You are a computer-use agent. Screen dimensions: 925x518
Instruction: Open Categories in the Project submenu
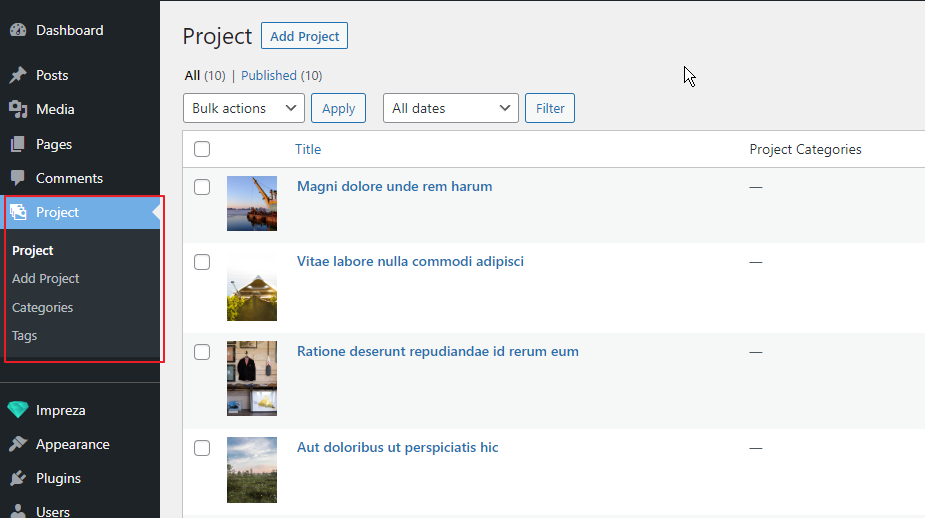coord(42,307)
